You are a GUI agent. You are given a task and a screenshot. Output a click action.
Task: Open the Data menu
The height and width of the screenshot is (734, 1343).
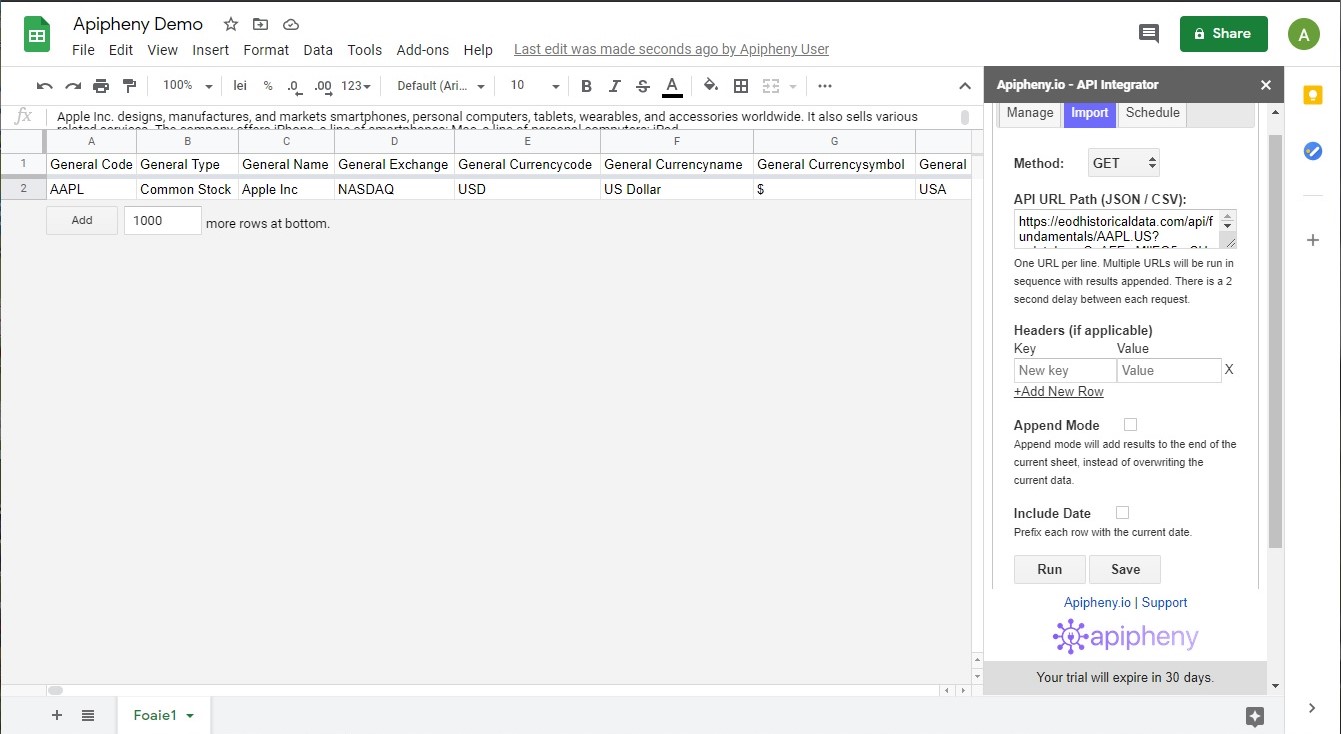(318, 49)
